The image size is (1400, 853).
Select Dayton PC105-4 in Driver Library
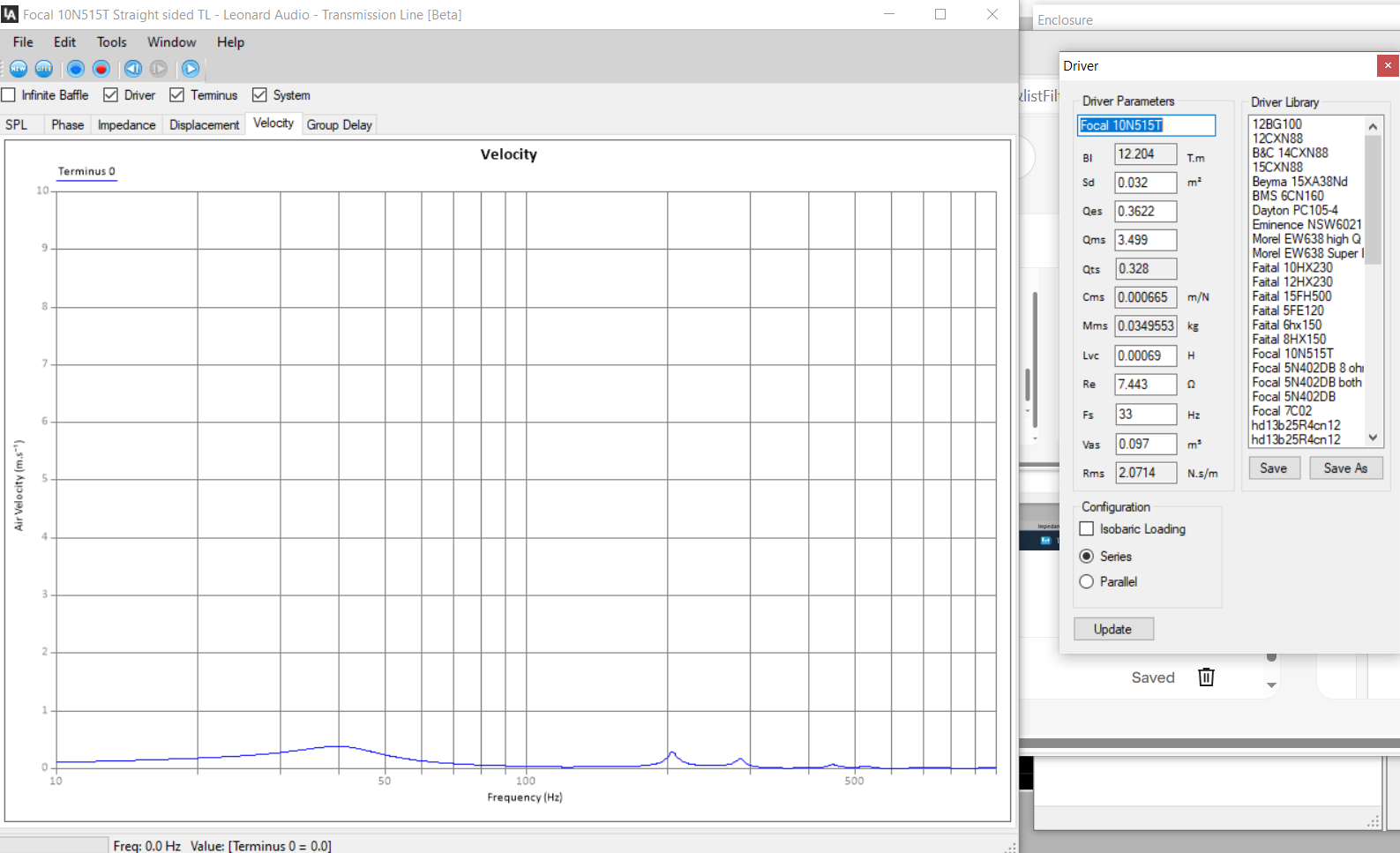pyautogui.click(x=1294, y=210)
